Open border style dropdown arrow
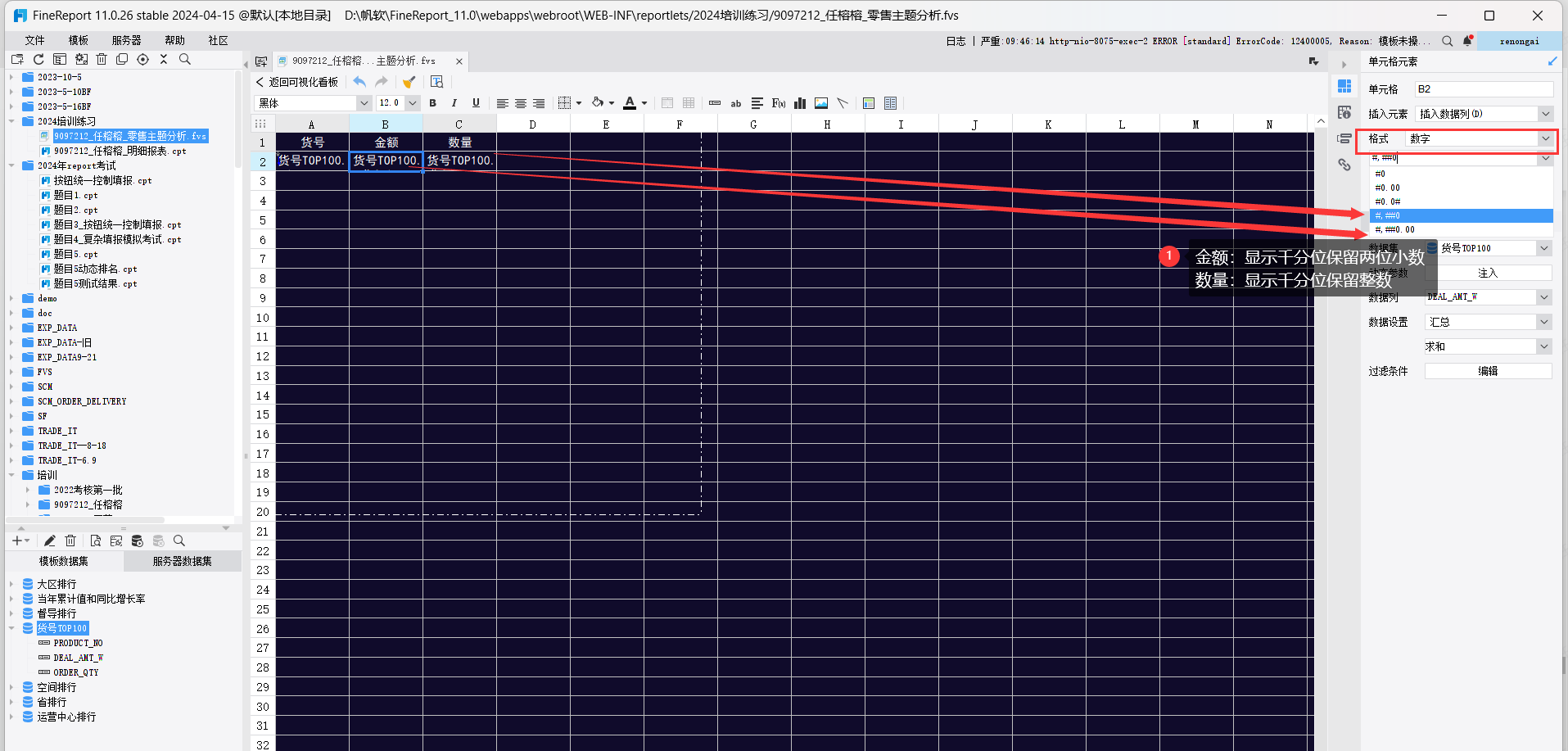 coord(579,103)
